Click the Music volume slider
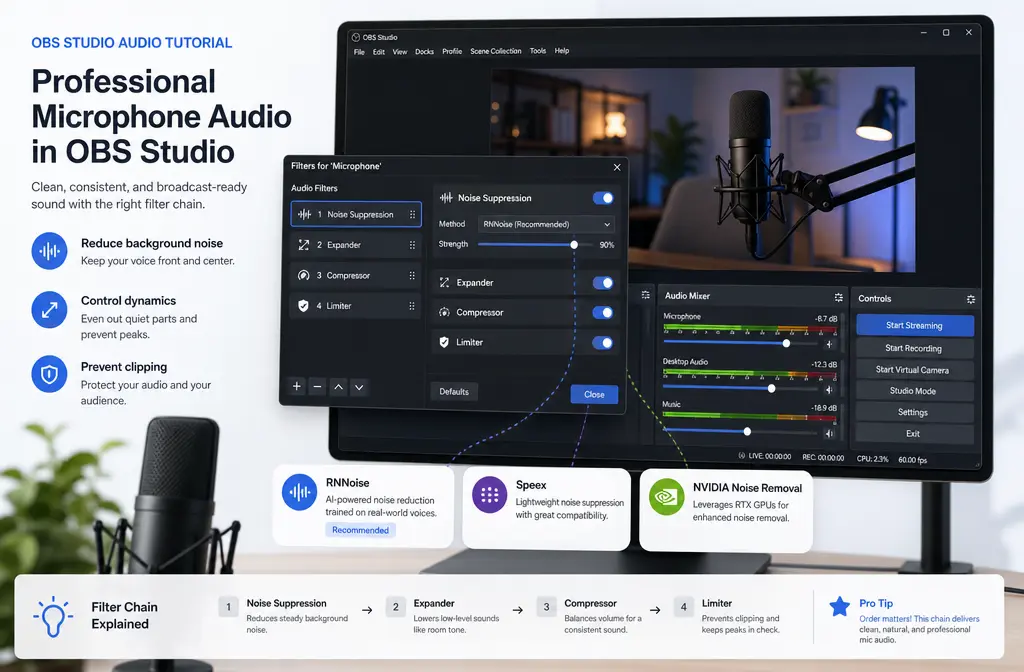Viewport: 1024px width, 672px height. [740, 431]
